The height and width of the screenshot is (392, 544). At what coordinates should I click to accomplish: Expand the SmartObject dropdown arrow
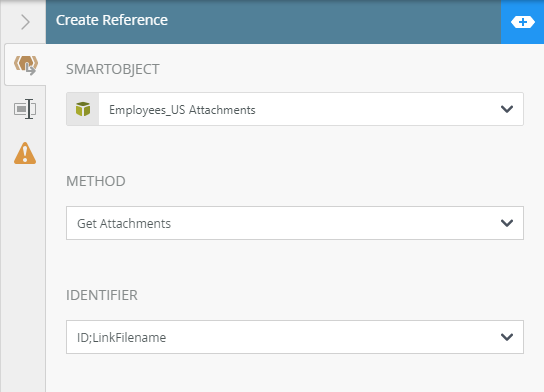tap(507, 109)
